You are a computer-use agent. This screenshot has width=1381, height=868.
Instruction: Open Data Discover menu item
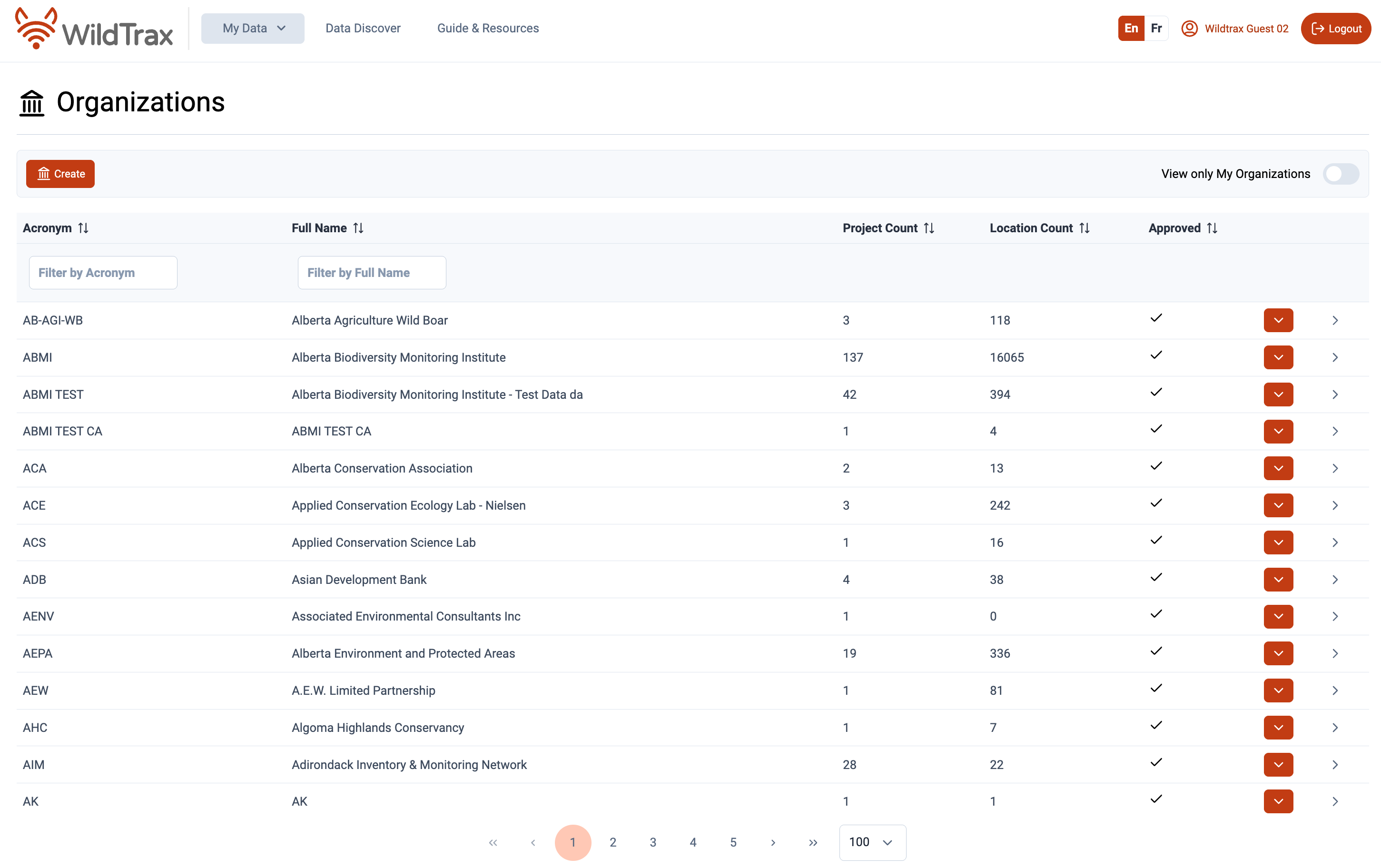pyautogui.click(x=363, y=28)
